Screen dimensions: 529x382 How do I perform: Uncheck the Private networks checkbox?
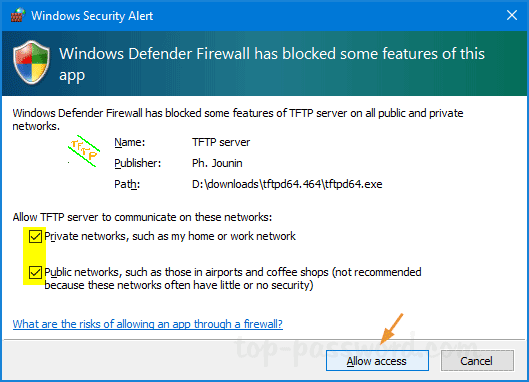pos(35,236)
